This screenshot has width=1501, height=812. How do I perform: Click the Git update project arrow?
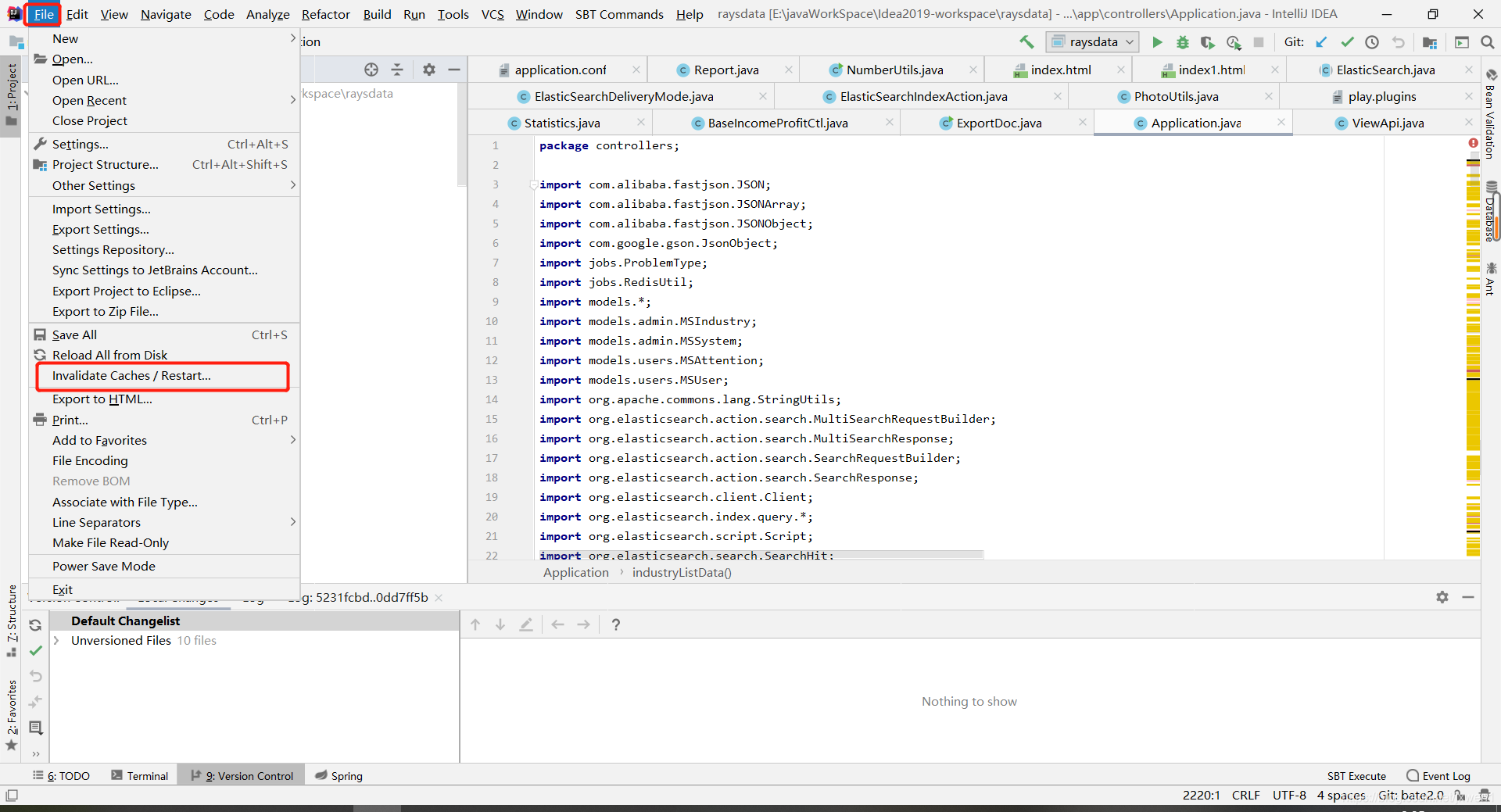(1321, 42)
